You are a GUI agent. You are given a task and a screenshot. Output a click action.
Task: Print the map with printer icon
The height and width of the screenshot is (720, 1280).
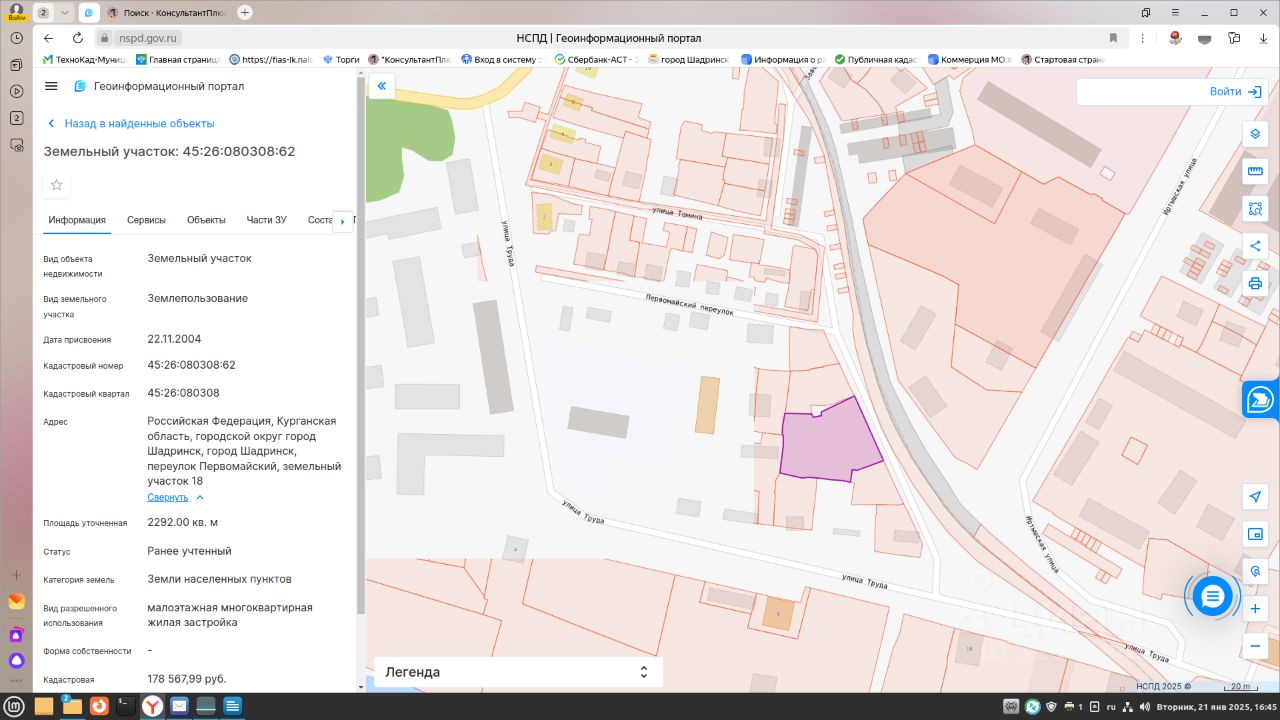tap(1255, 283)
